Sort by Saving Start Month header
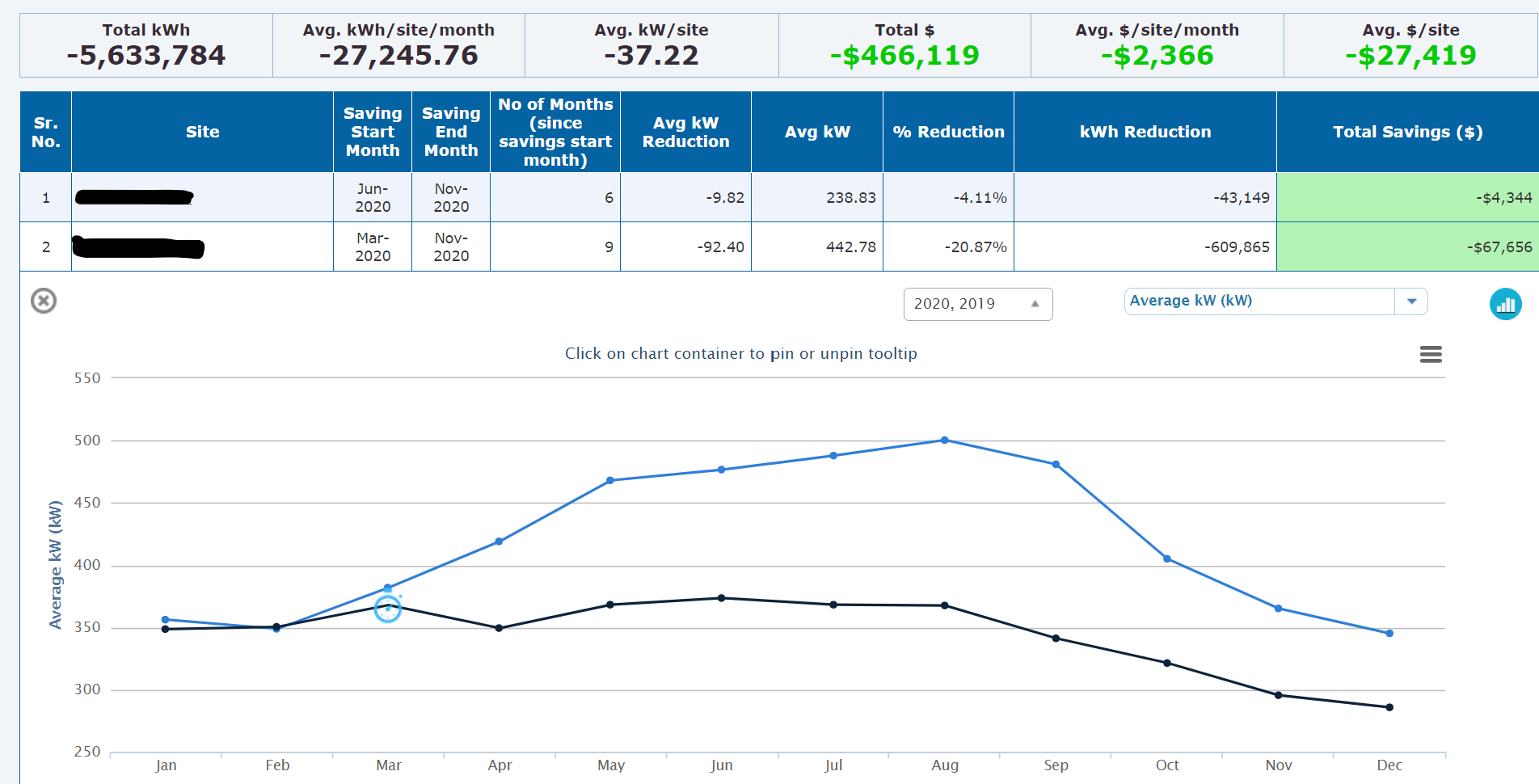 tap(373, 132)
